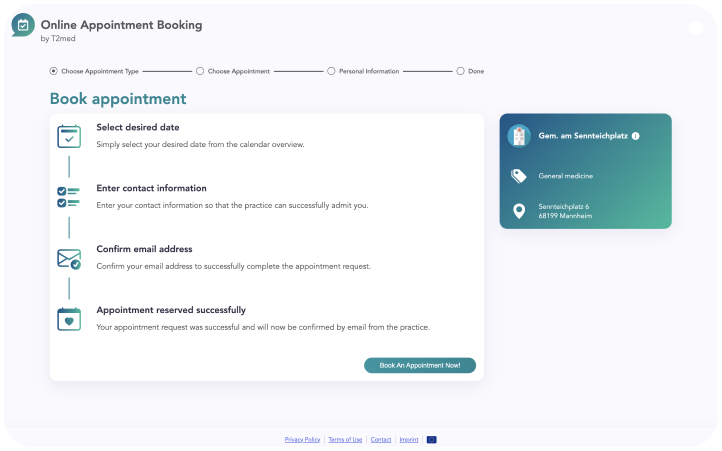
Task: Open the Terms of Use link
Action: [x=345, y=439]
